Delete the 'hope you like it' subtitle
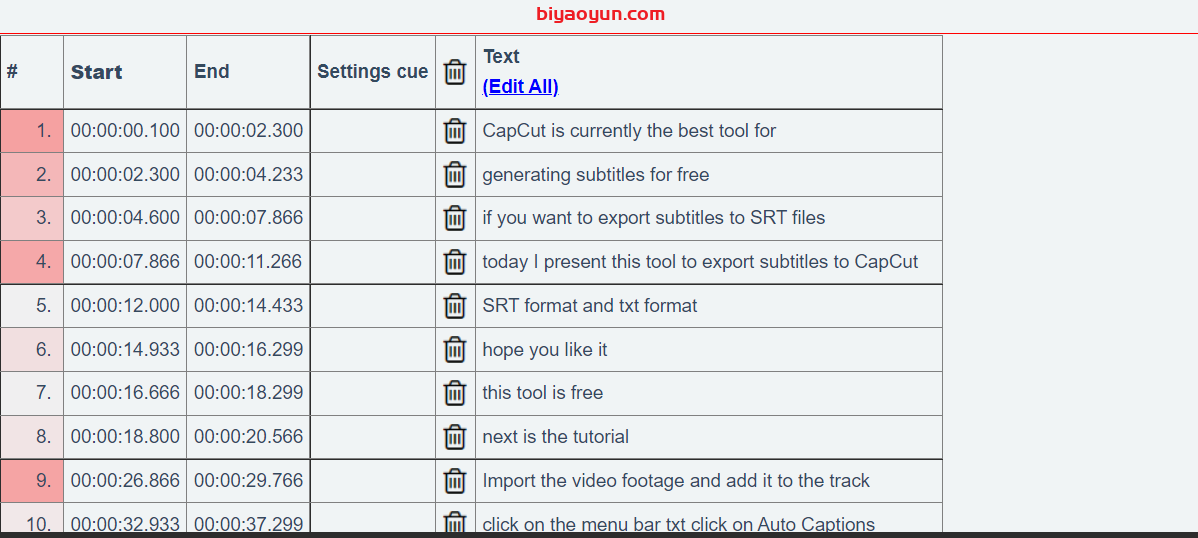The width and height of the screenshot is (1198, 538). point(455,350)
